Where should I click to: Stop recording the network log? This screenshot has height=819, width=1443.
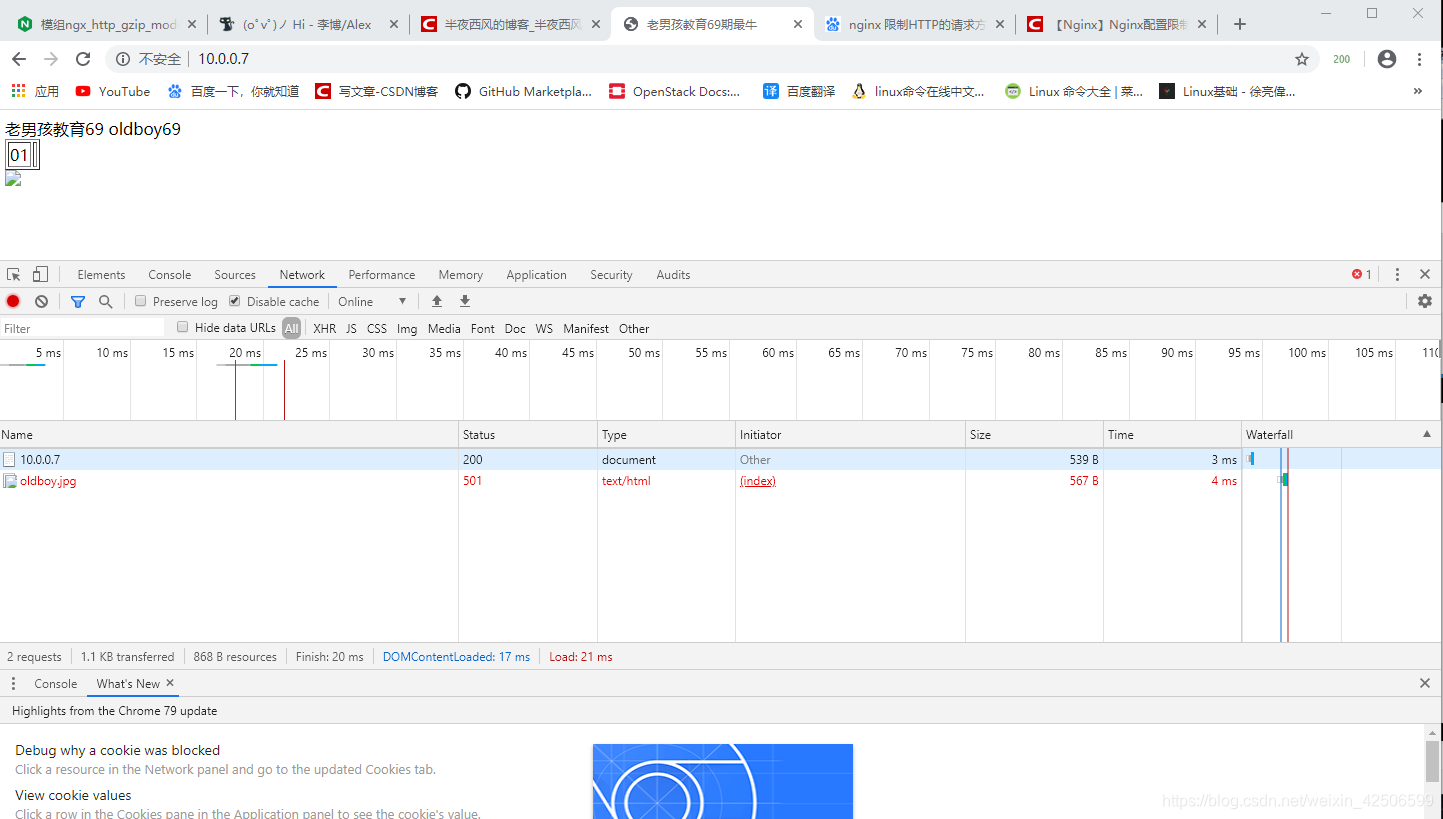pyautogui.click(x=13, y=301)
